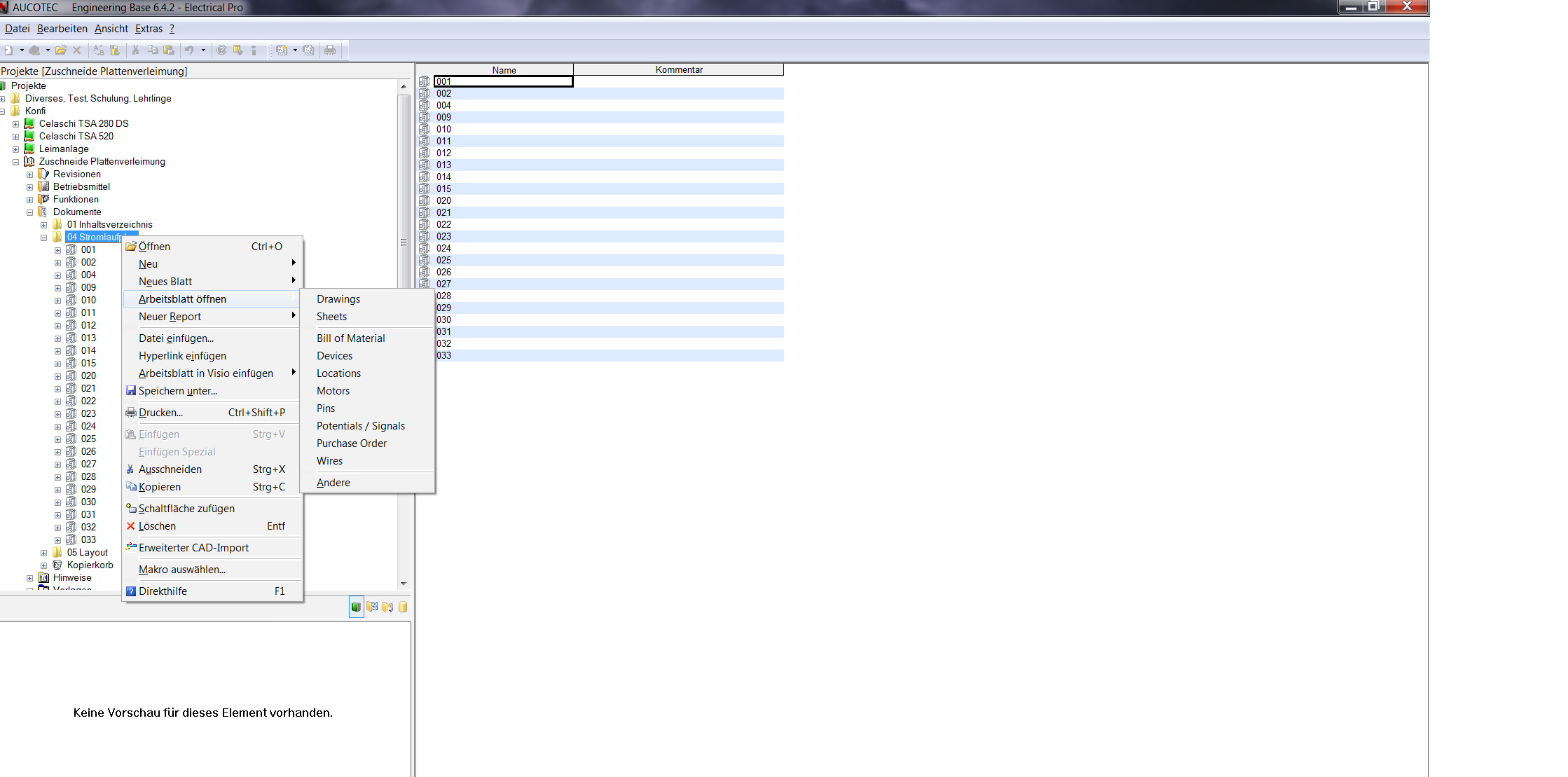Viewport: 1568px width, 777px height.
Task: Select Erweiterter CAD-Import entry
Action: pos(212,548)
